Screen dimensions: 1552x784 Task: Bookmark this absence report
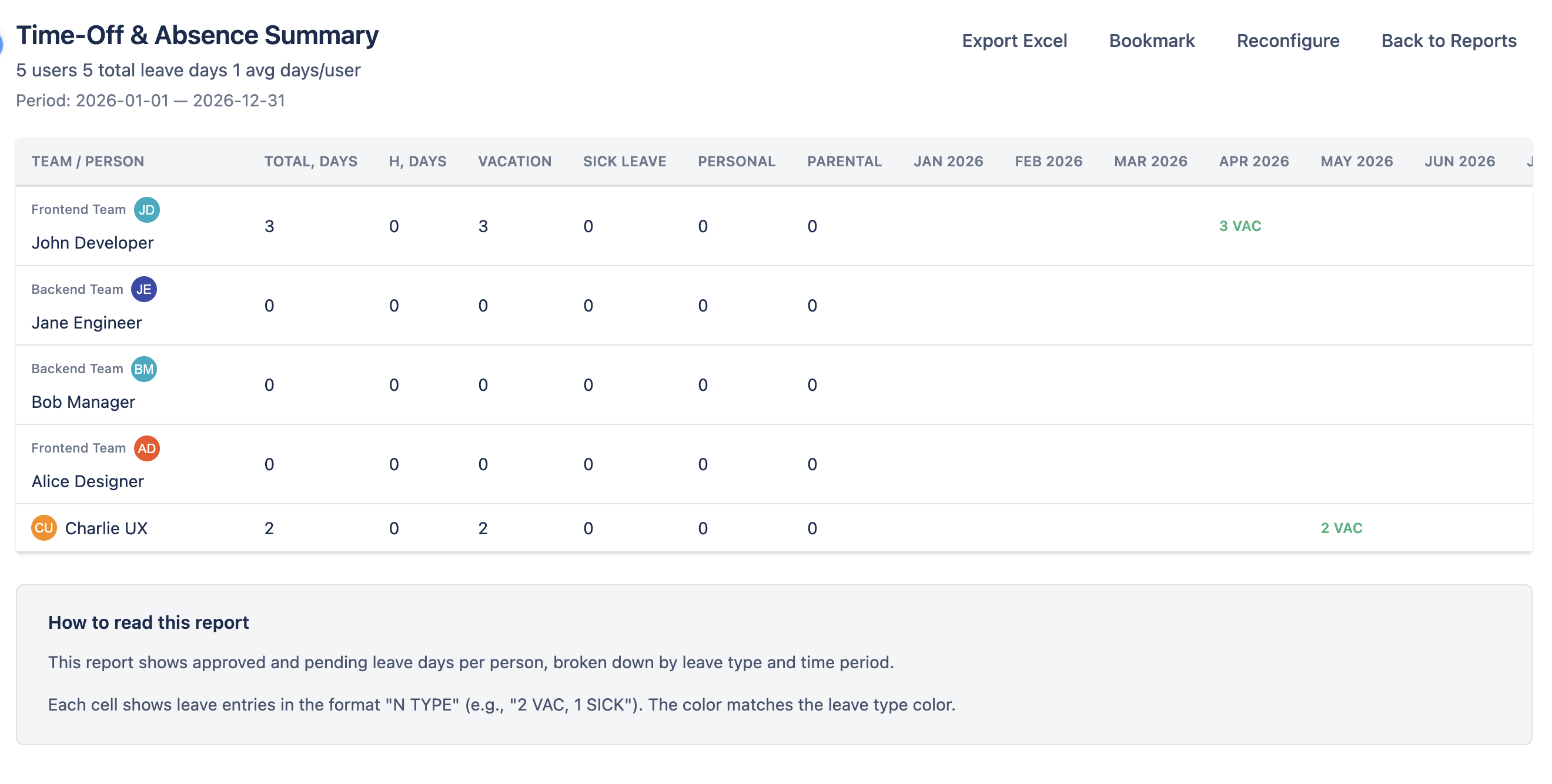click(1151, 41)
